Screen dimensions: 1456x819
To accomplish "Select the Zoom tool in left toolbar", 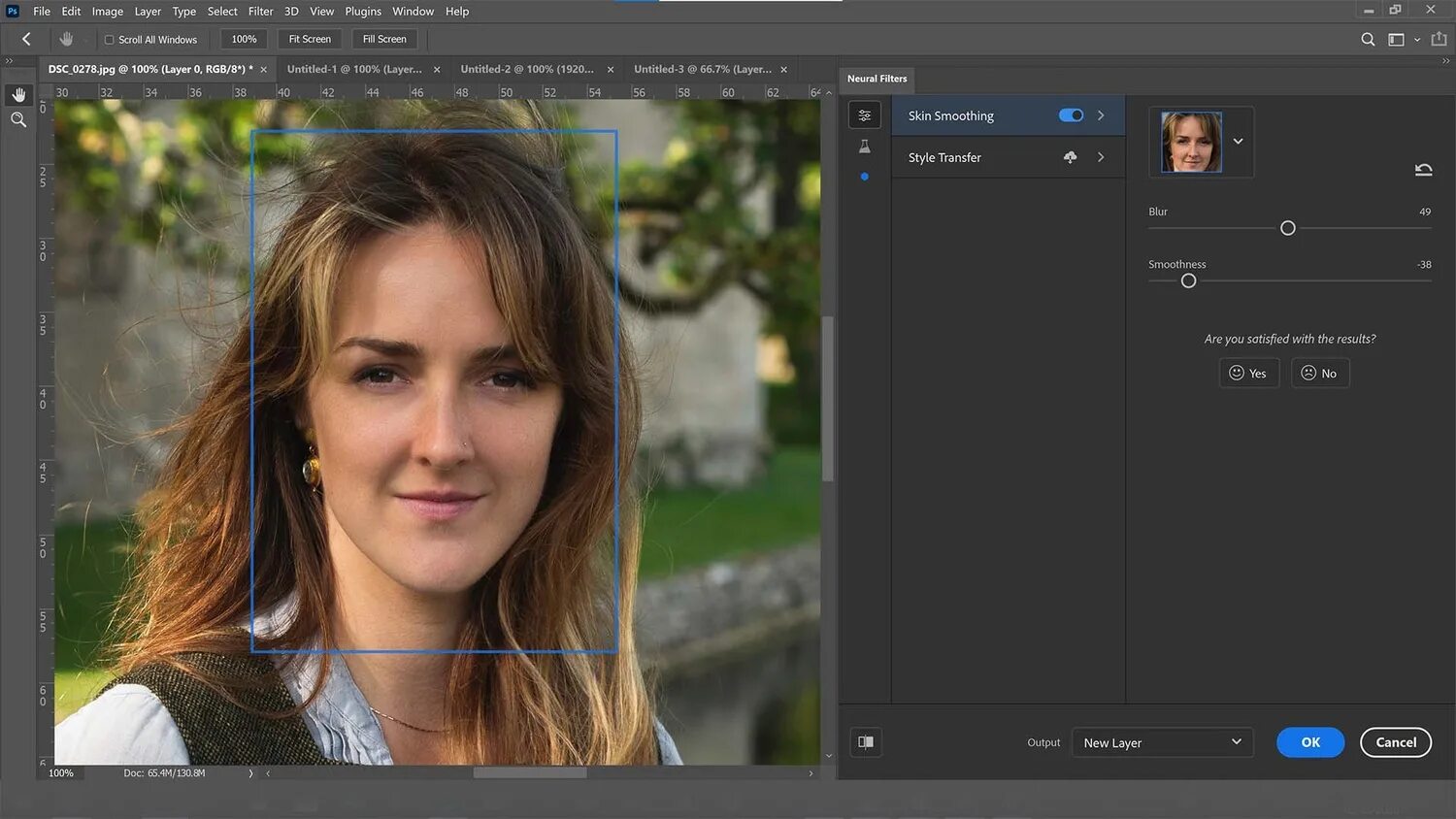I will [18, 119].
